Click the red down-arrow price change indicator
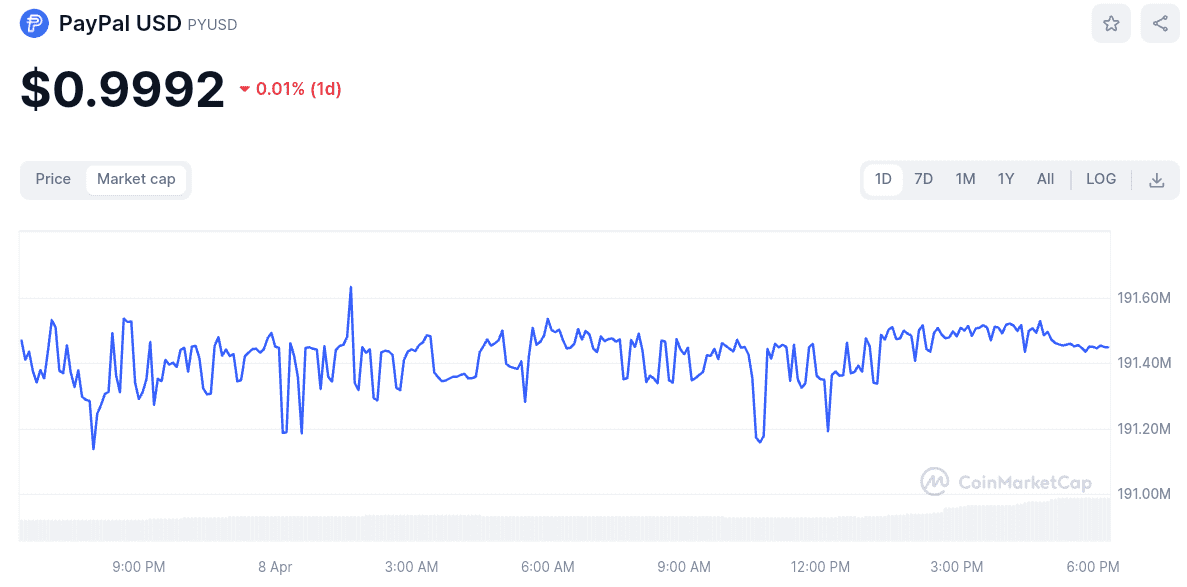 coord(244,90)
